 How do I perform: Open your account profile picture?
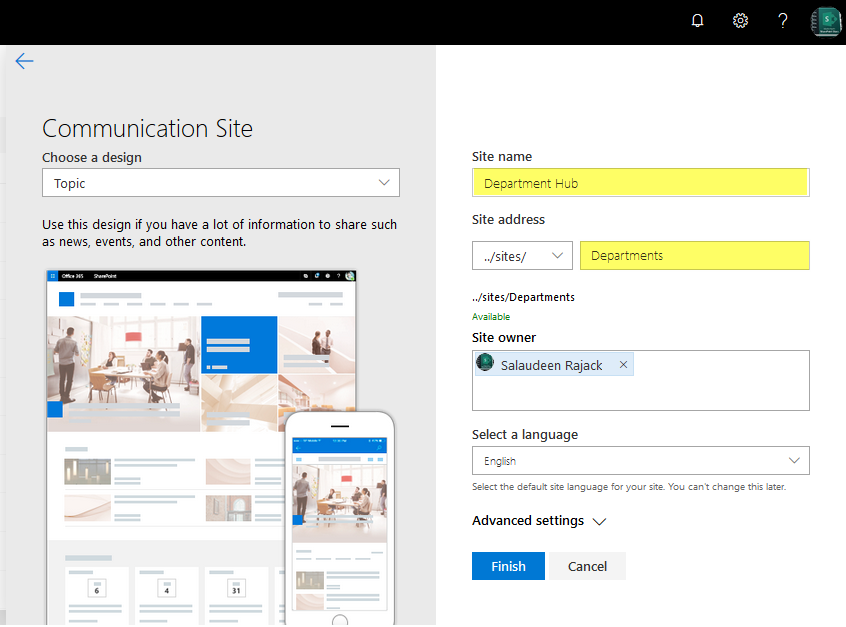pyautogui.click(x=826, y=20)
